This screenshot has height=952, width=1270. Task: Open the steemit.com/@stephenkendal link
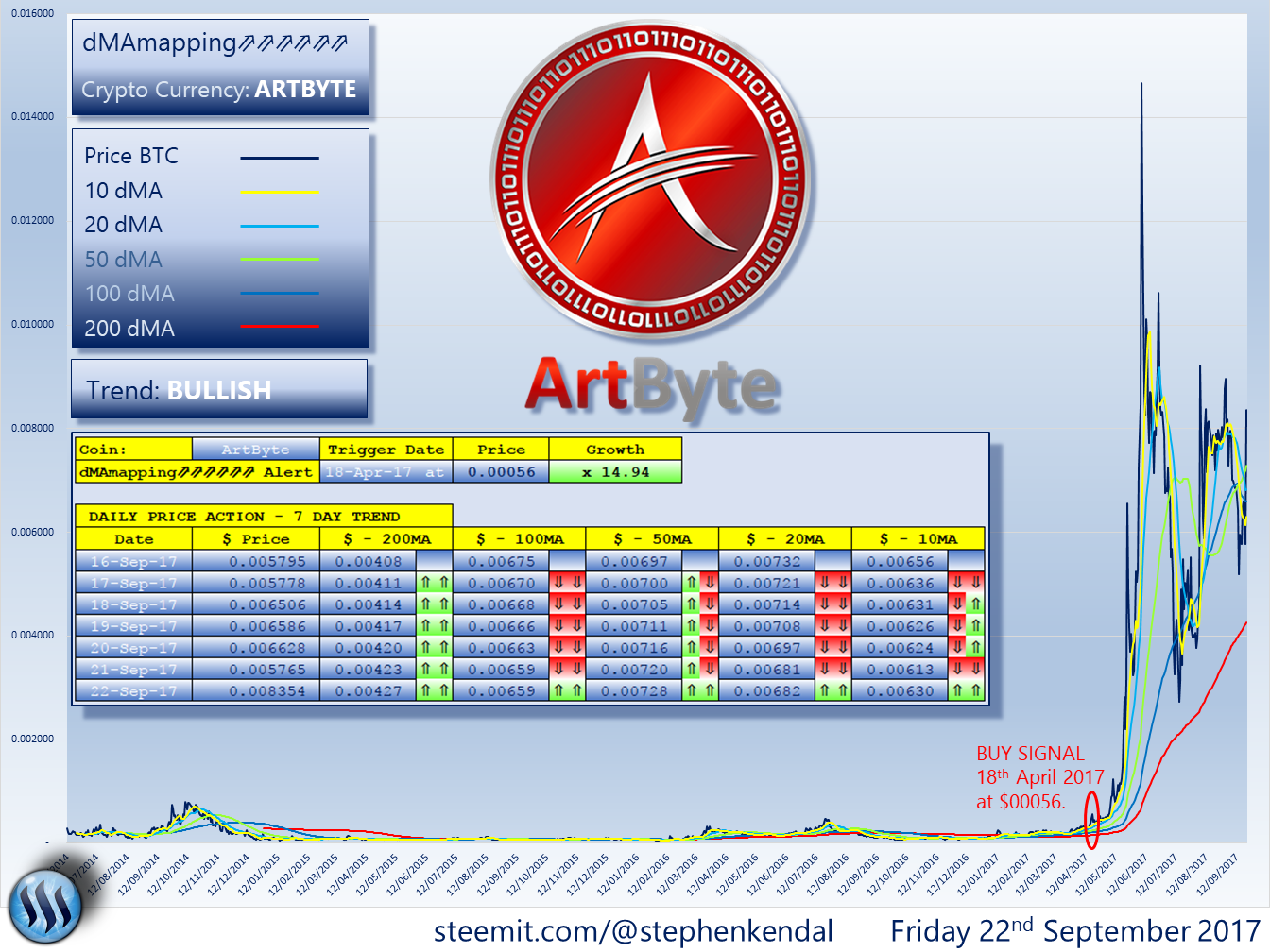click(633, 931)
